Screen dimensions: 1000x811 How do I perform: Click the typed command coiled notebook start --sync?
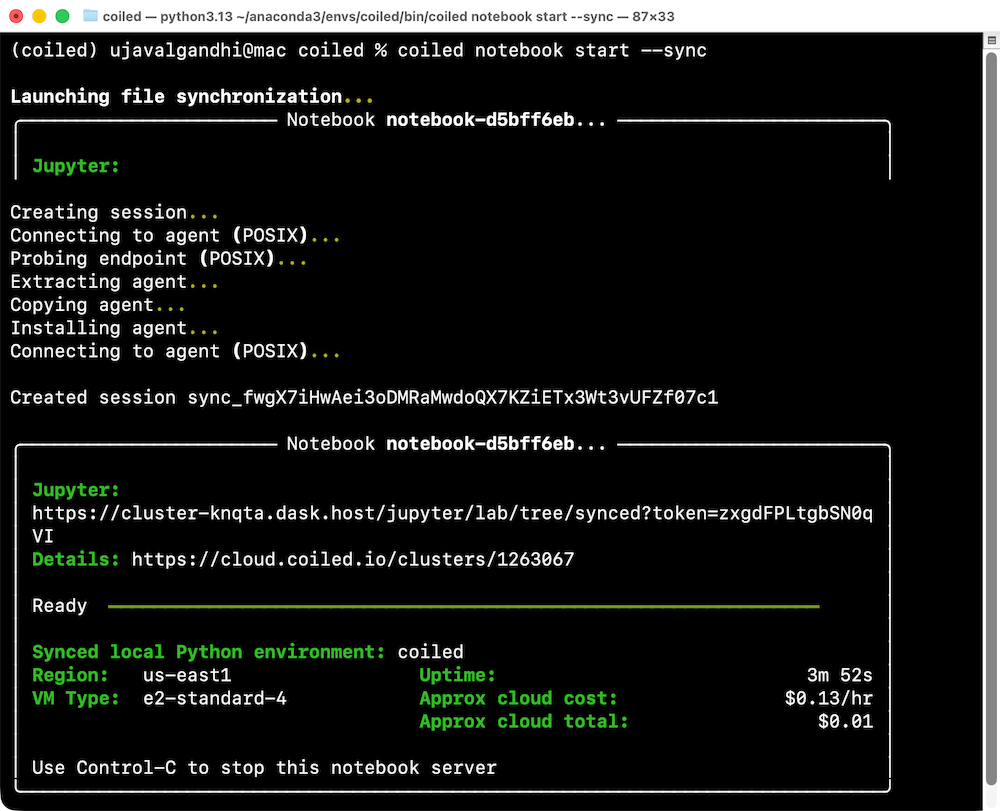point(552,50)
